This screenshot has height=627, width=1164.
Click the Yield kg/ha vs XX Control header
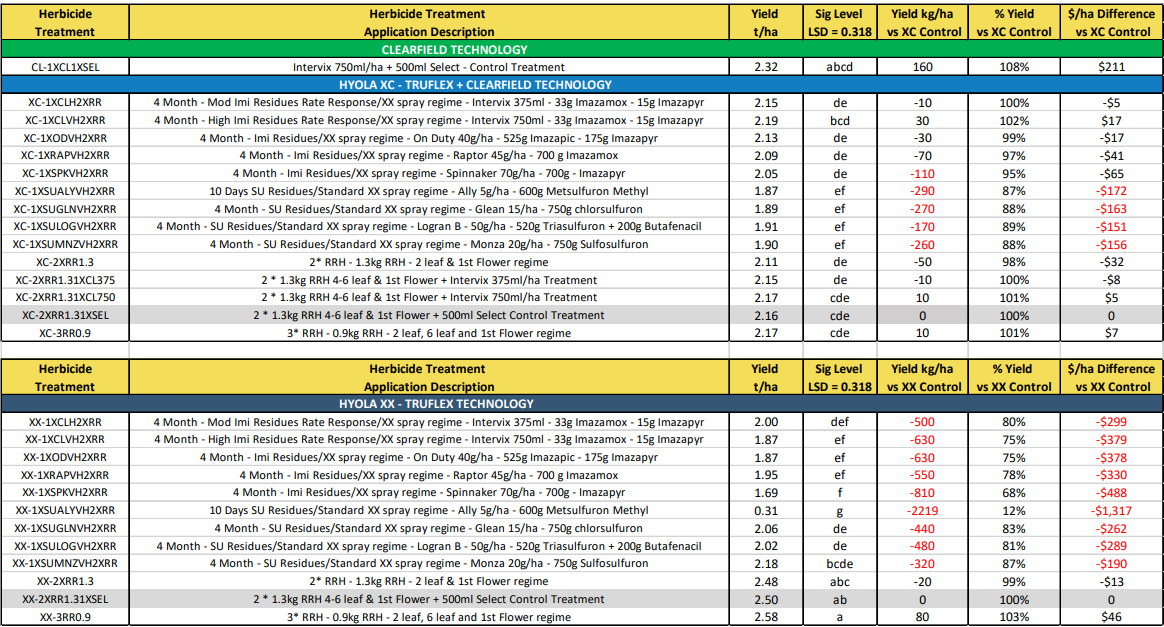(923, 377)
